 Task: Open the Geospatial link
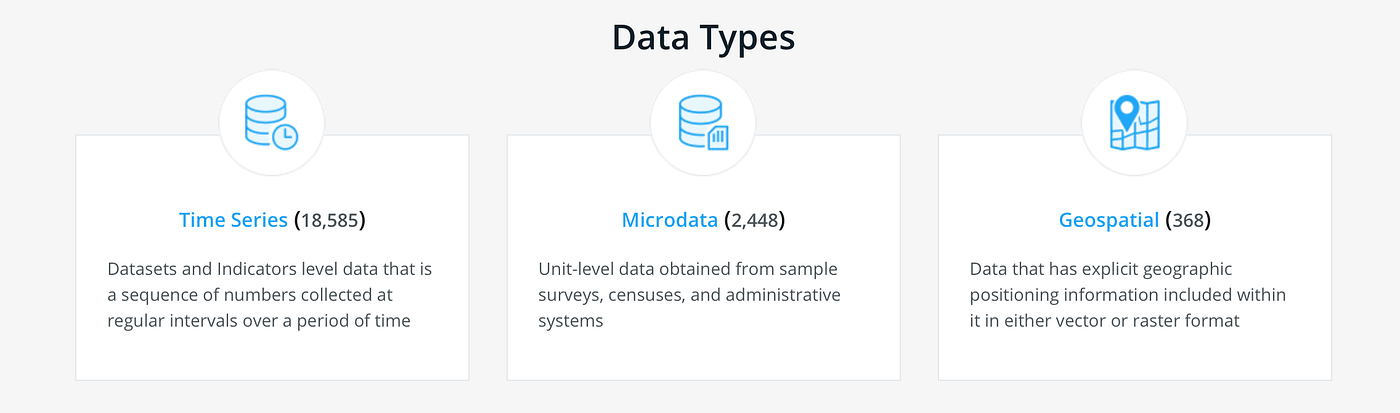click(x=1109, y=220)
